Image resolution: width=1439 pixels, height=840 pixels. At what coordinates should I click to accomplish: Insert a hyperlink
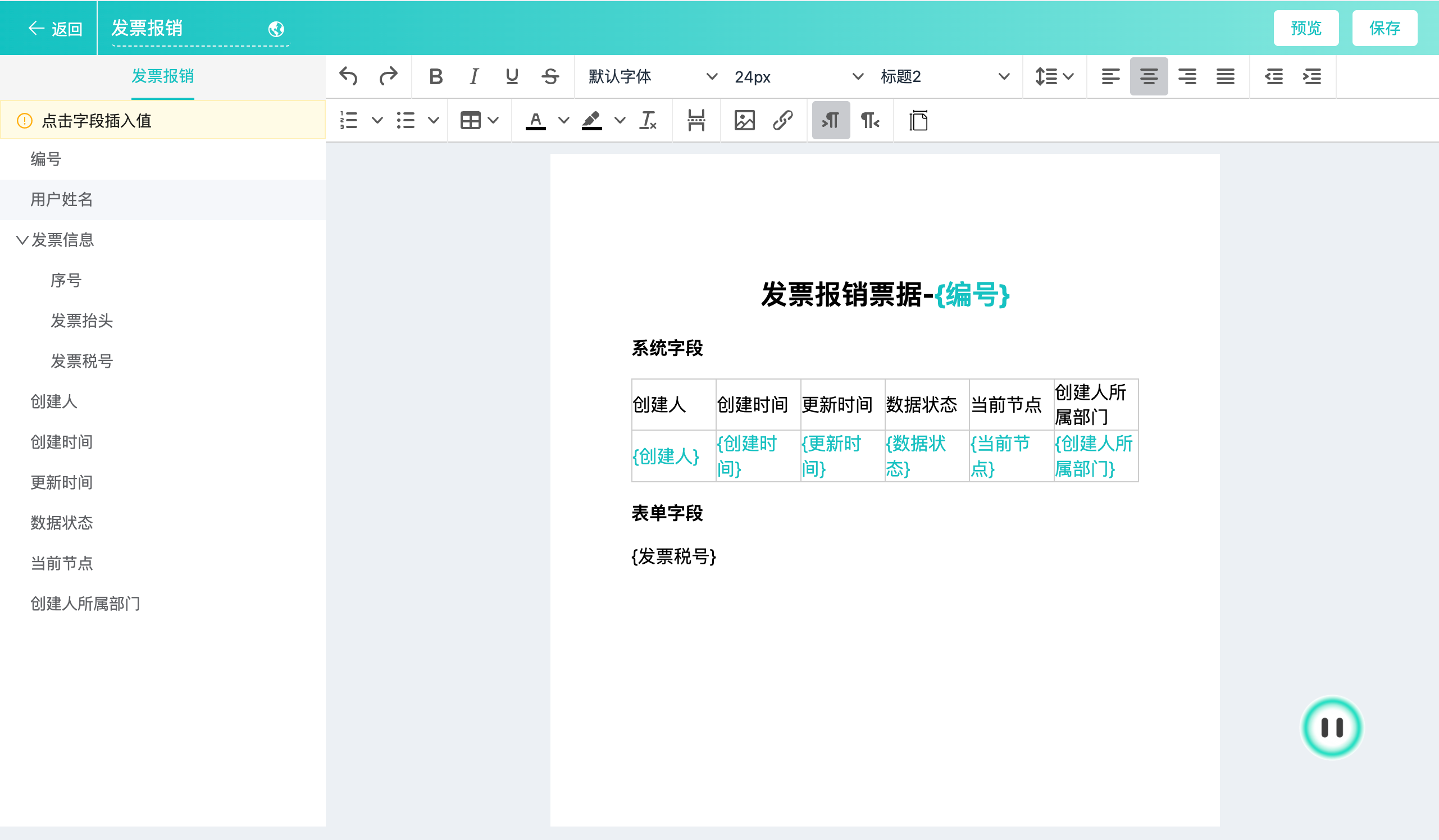coord(782,120)
